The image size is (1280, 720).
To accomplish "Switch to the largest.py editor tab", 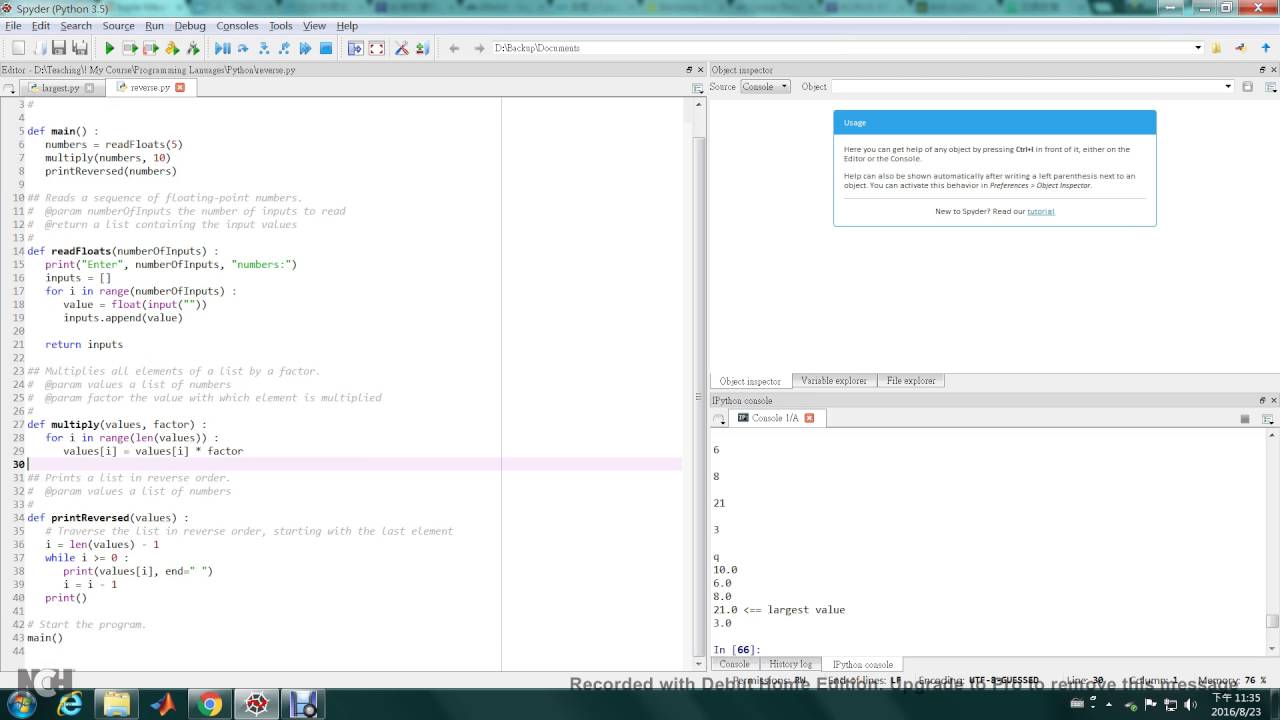I will 61,88.
